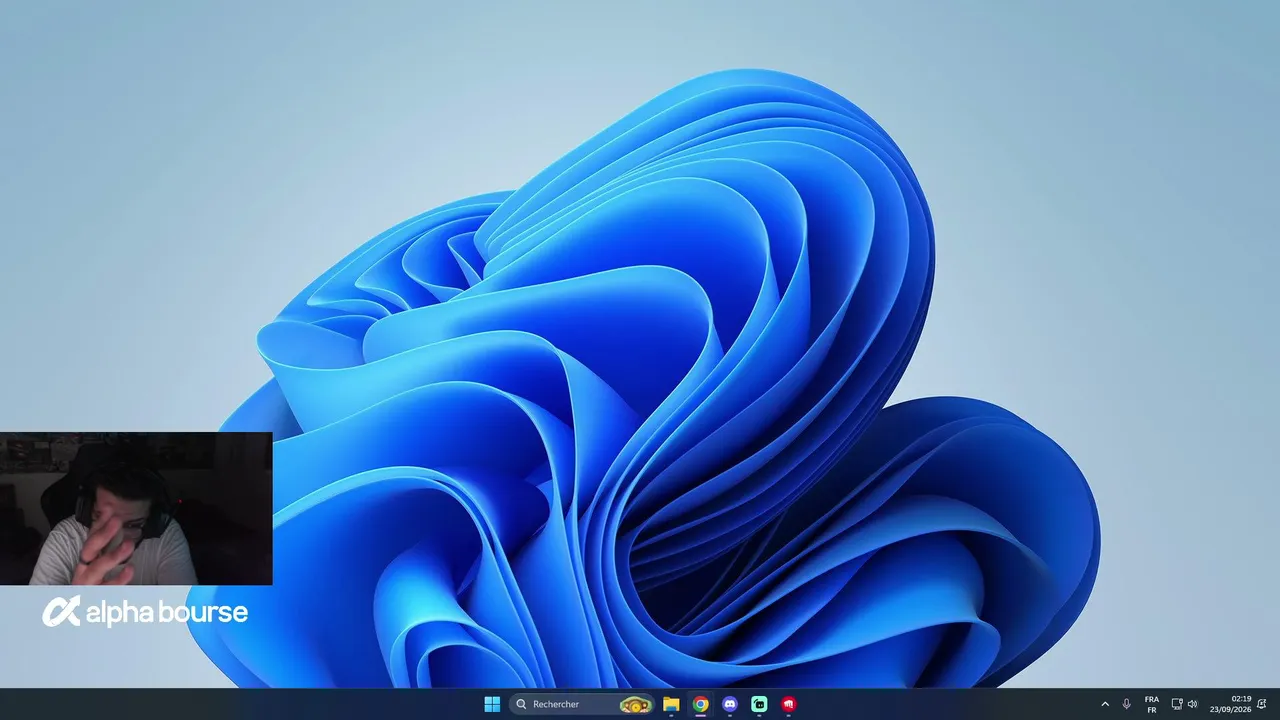
Task: Open the red app icon on the taskbar
Action: [x=788, y=704]
